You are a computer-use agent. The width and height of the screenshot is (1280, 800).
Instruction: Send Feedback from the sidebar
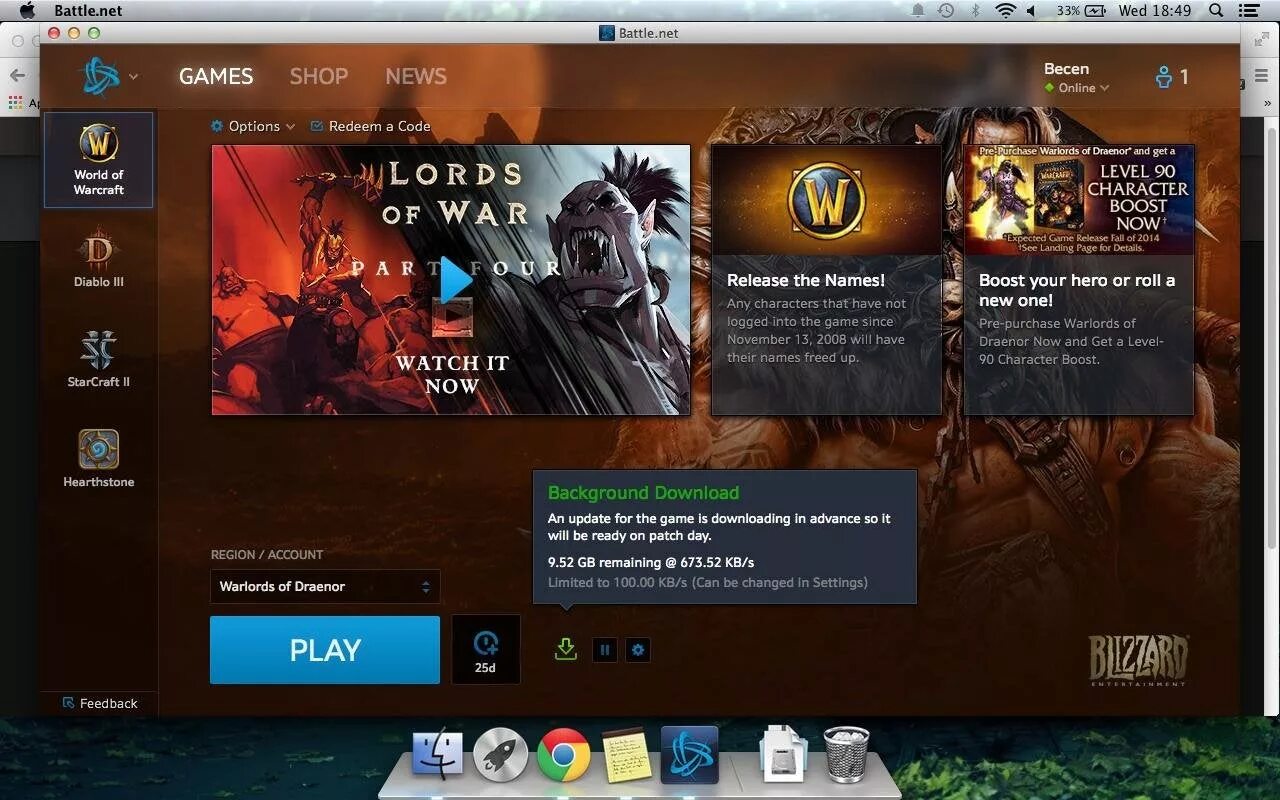[98, 703]
